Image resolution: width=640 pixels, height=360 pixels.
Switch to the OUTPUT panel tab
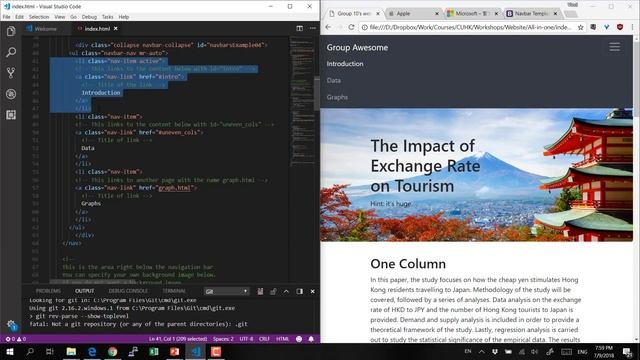point(84,291)
